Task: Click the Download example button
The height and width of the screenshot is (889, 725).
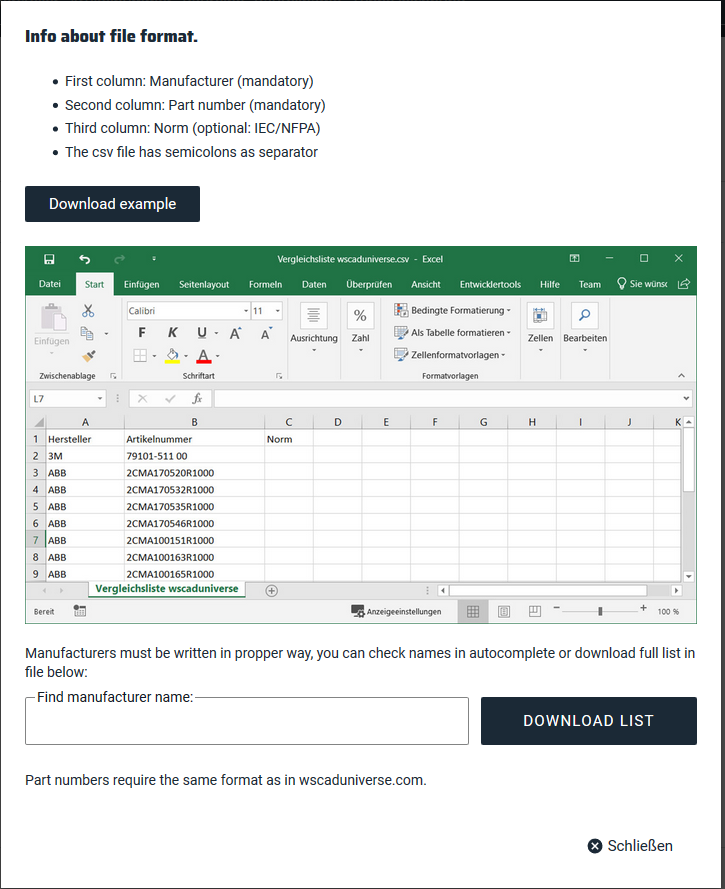Action: pos(112,204)
